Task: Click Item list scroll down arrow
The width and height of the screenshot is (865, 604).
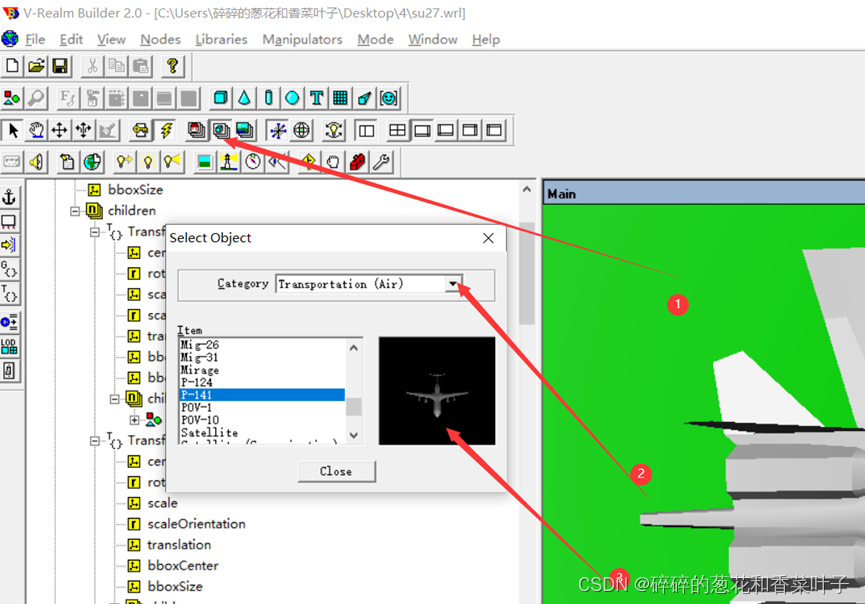Action: click(354, 435)
